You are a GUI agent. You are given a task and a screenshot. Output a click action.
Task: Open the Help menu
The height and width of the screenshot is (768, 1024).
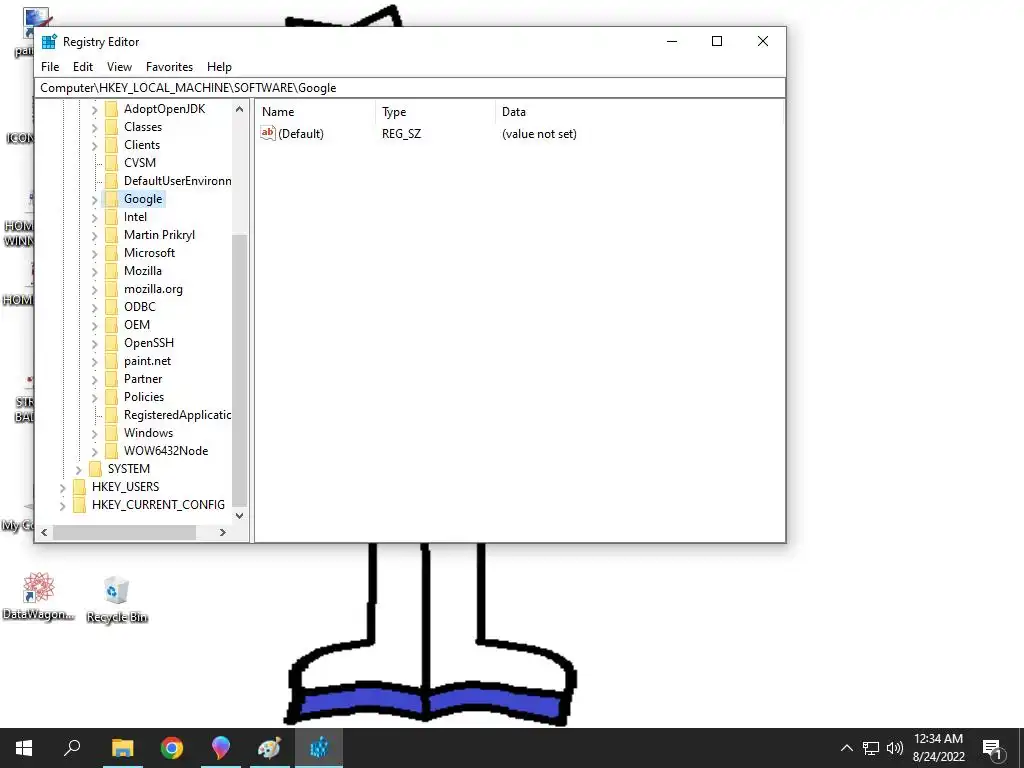point(219,67)
